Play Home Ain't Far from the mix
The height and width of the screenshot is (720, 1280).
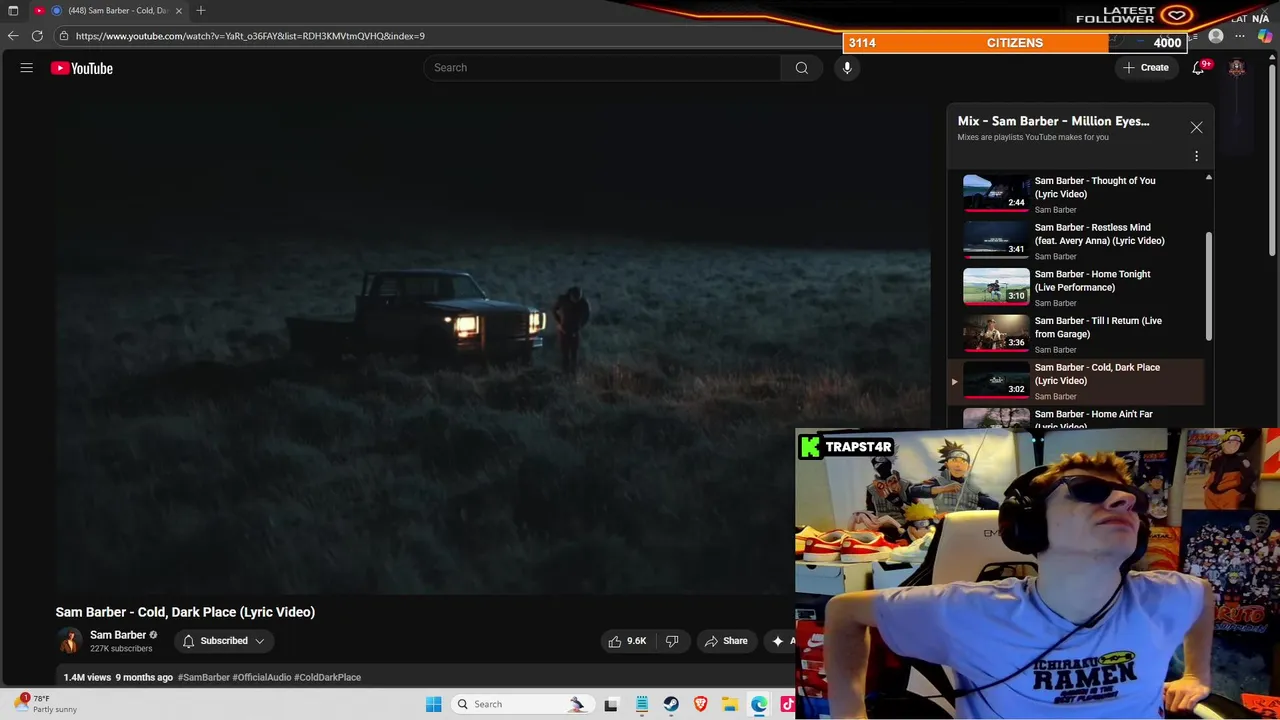click(1075, 417)
